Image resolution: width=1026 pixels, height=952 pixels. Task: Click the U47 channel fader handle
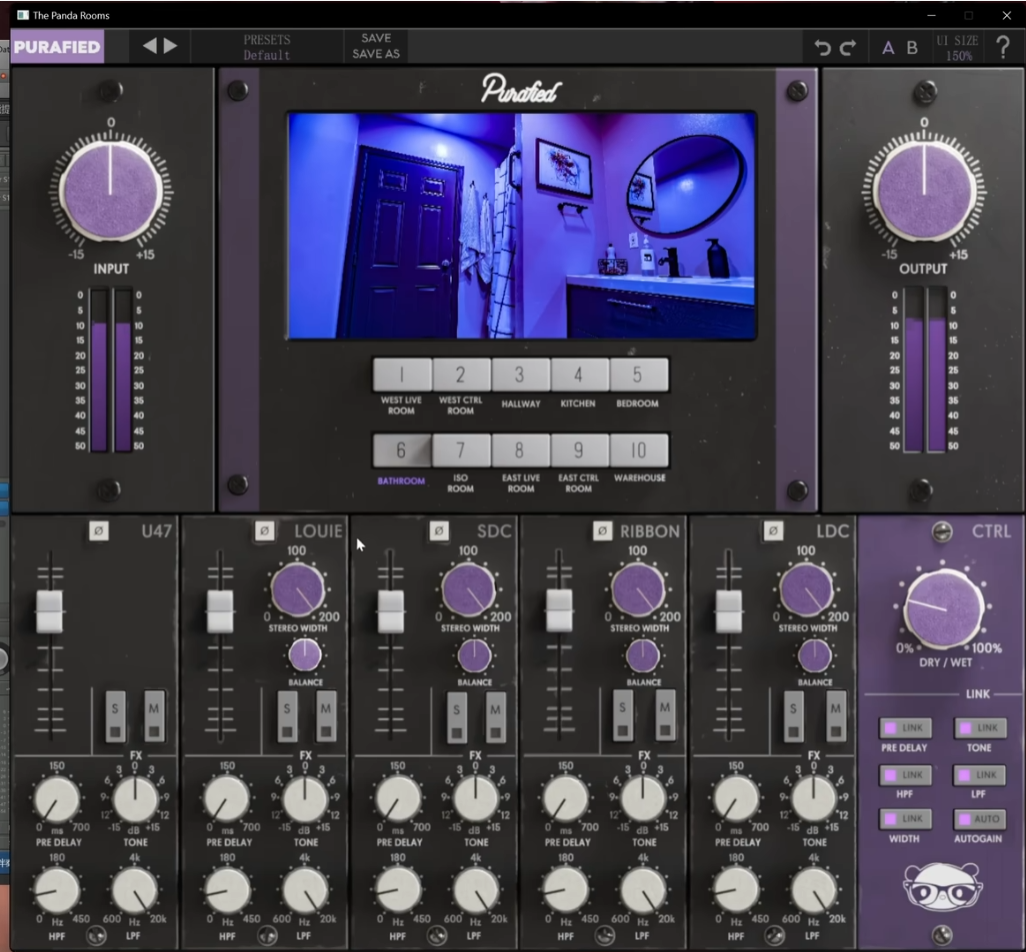click(x=49, y=611)
